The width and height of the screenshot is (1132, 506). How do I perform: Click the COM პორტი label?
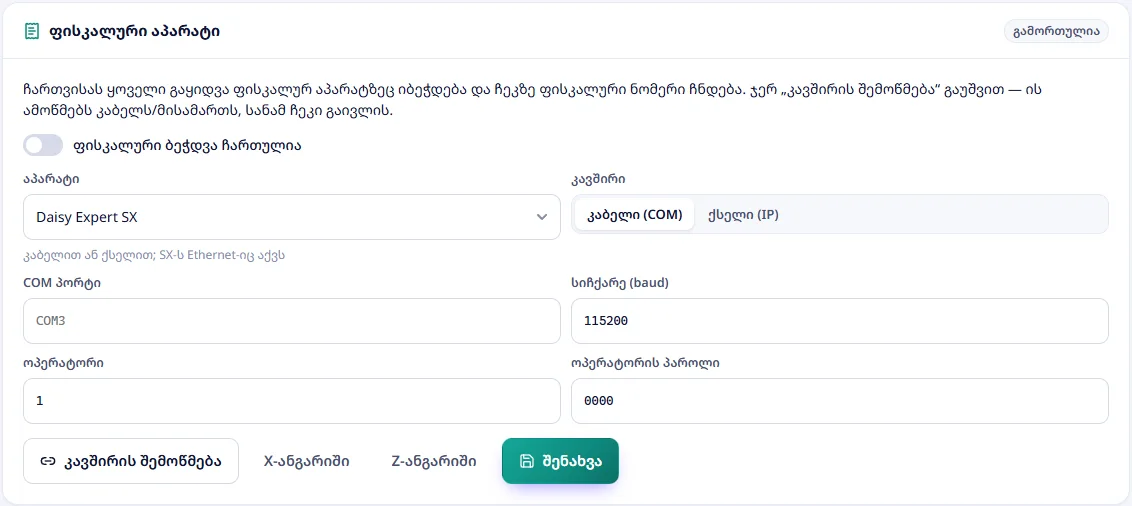coord(62,283)
